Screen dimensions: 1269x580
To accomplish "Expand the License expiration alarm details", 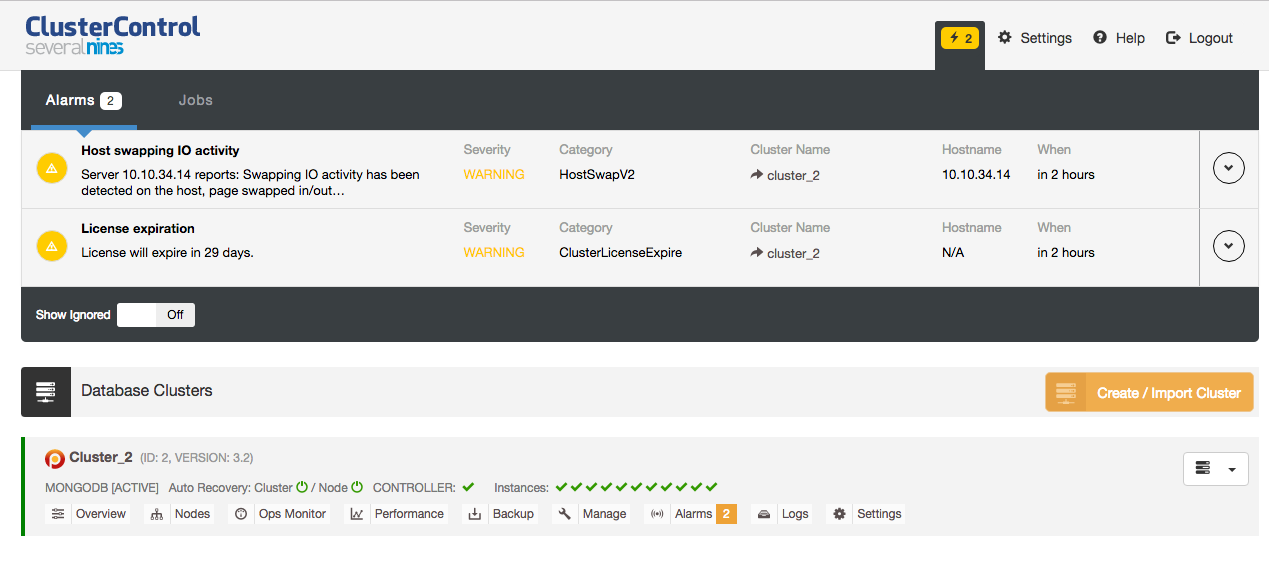I will (x=1229, y=246).
